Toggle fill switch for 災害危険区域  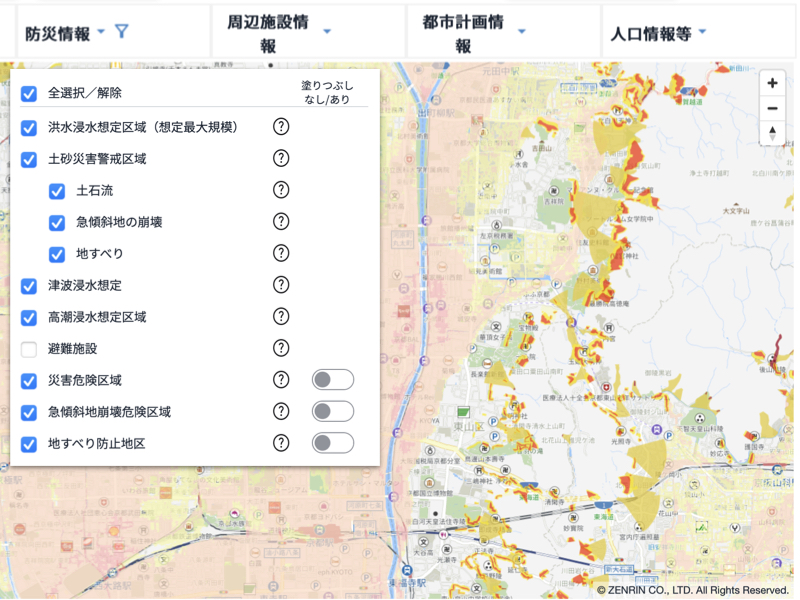pyautogui.click(x=332, y=380)
